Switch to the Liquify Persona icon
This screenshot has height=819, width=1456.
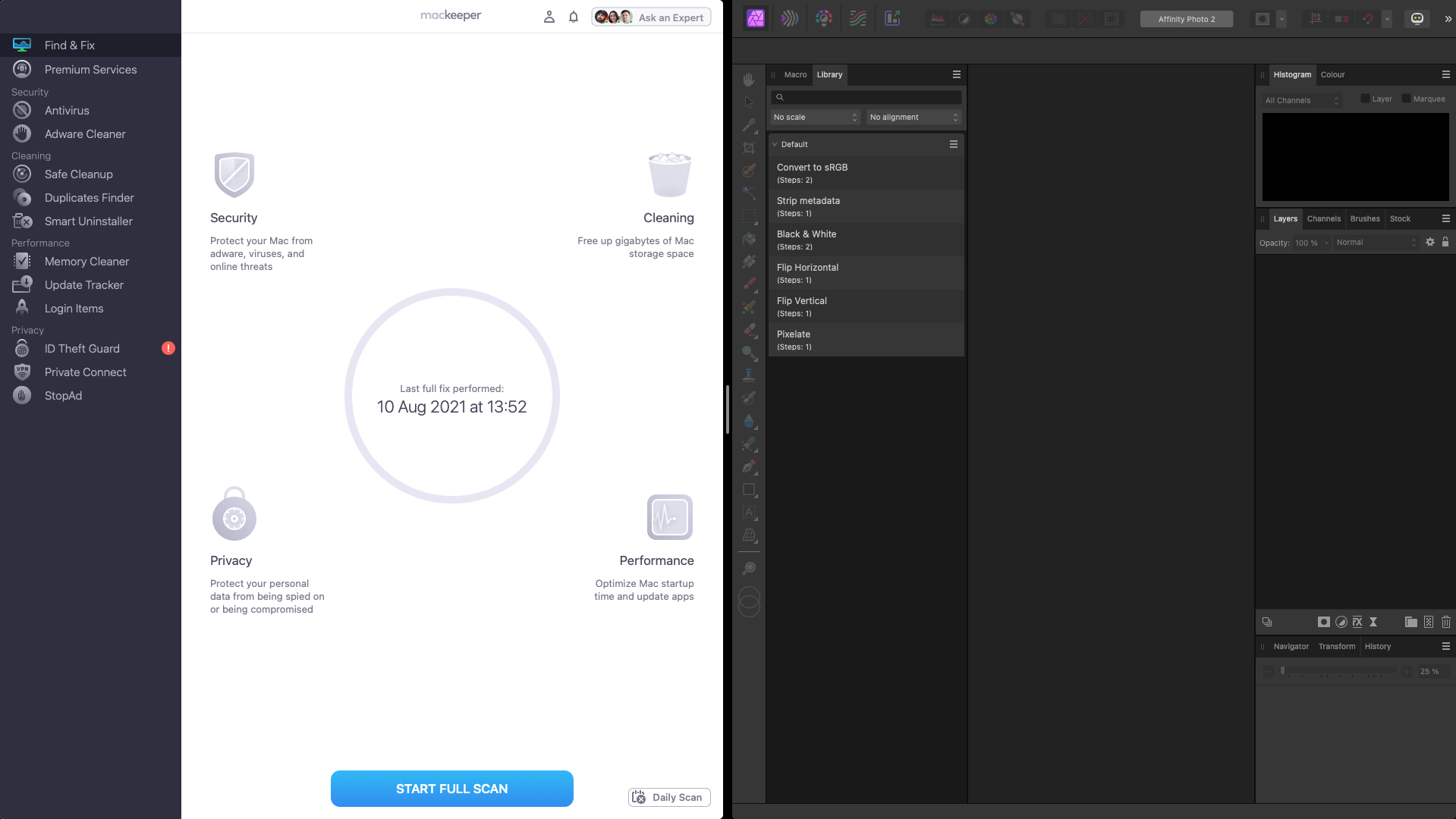790,18
